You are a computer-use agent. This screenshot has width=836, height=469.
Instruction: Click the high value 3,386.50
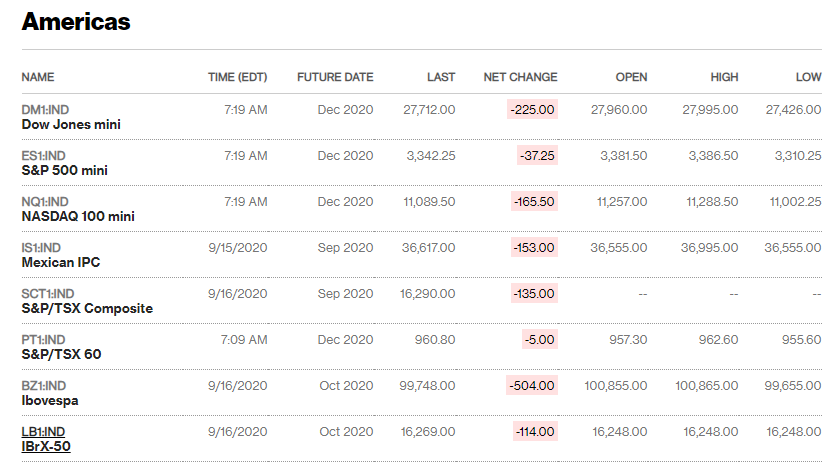(713, 156)
